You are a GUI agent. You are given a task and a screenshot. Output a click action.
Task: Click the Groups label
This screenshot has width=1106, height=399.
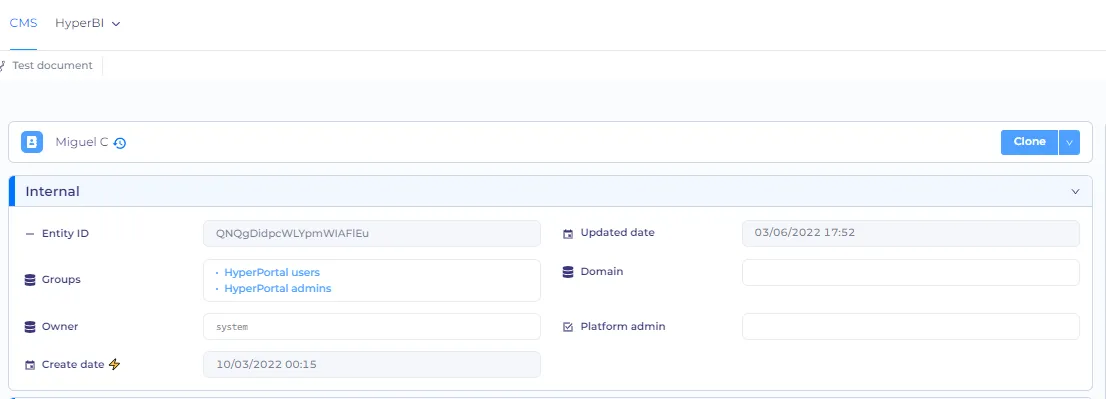61,280
